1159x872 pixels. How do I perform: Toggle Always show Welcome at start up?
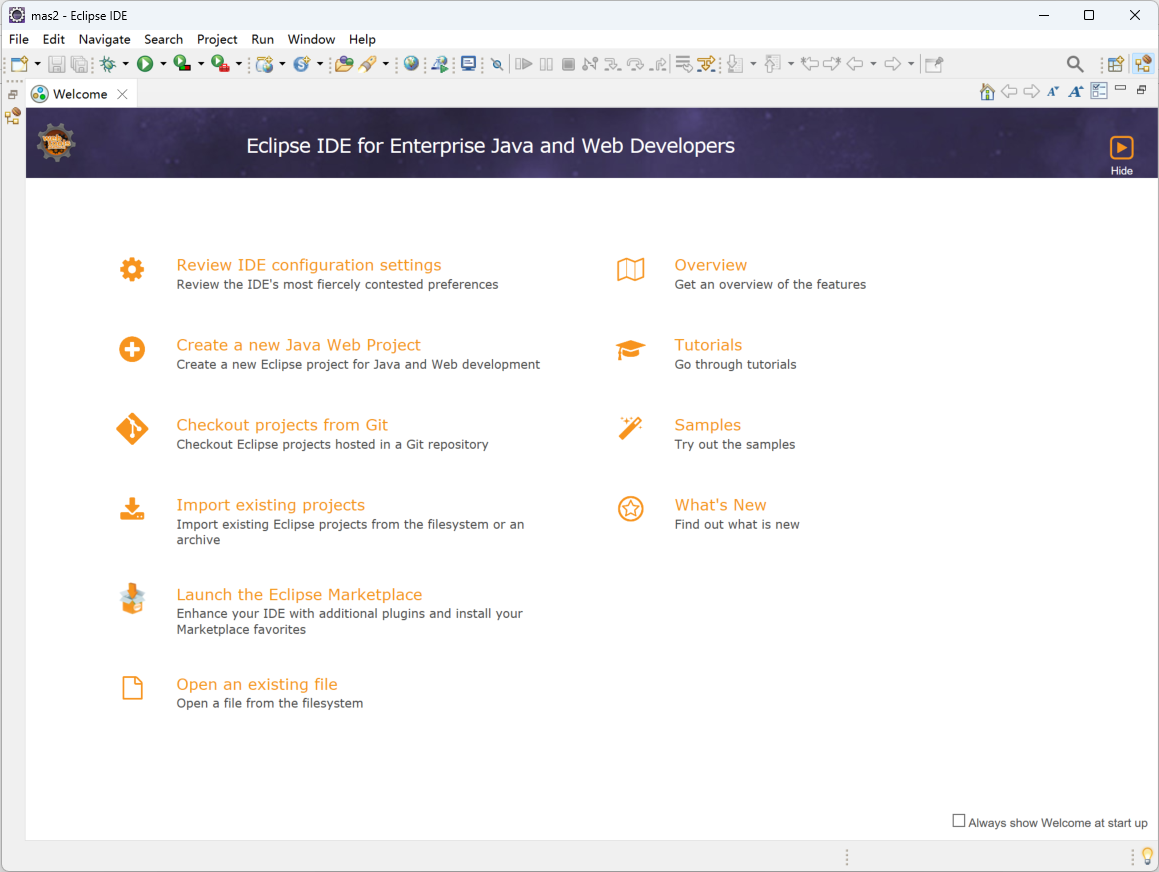(x=959, y=821)
